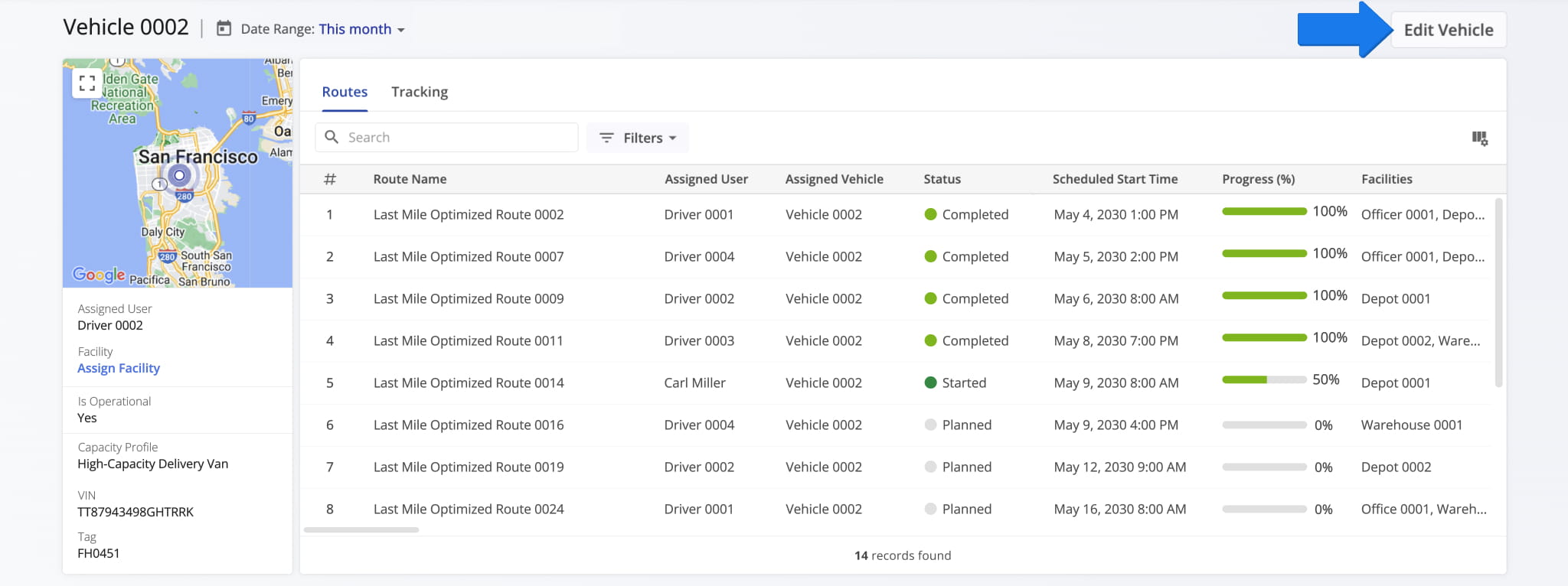
Task: Expand the map to fullscreen
Action: [87, 83]
